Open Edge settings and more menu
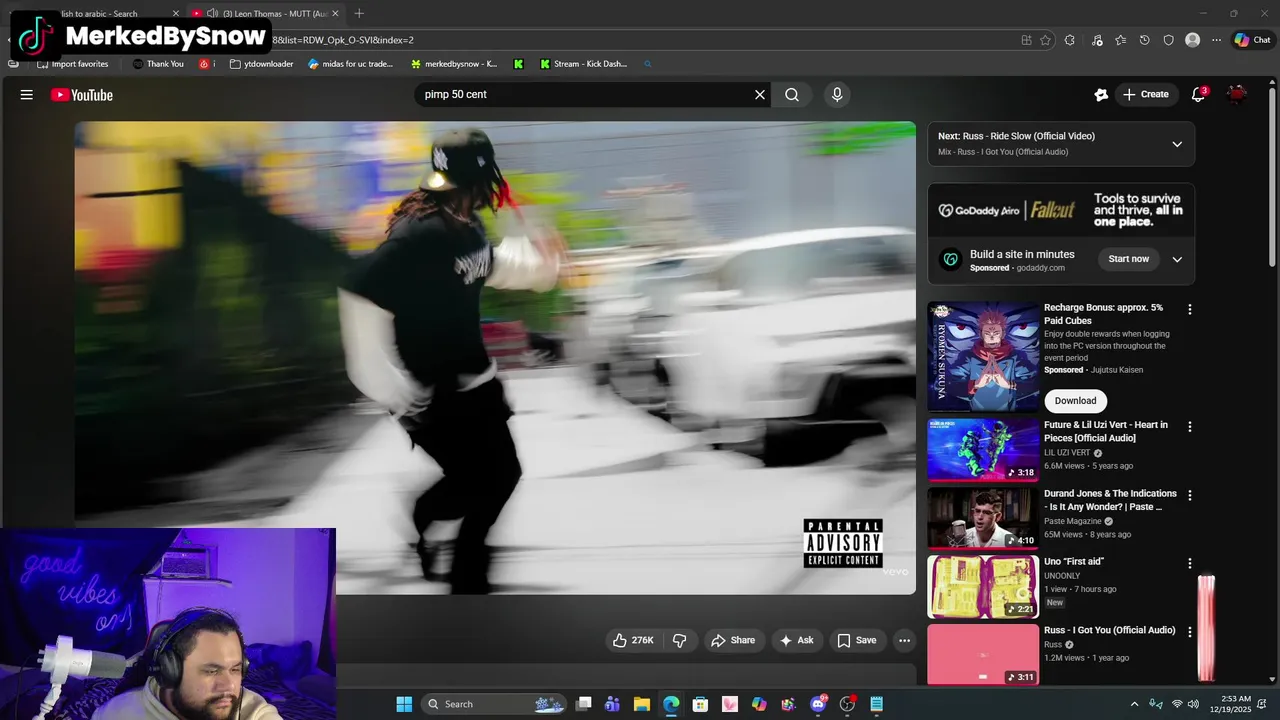The image size is (1280, 720). [x=1216, y=40]
